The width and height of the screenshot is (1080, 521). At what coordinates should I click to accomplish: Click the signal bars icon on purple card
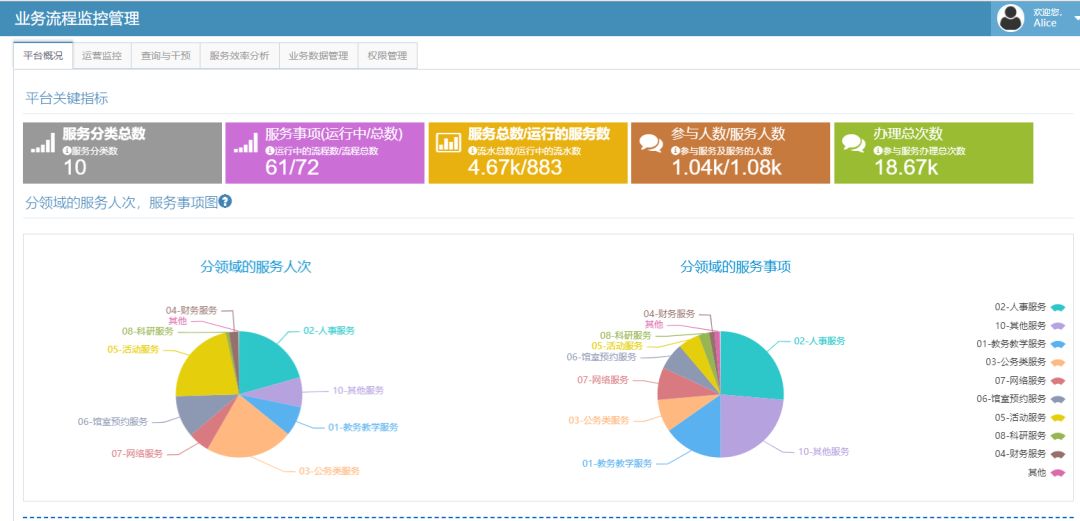tap(245, 143)
